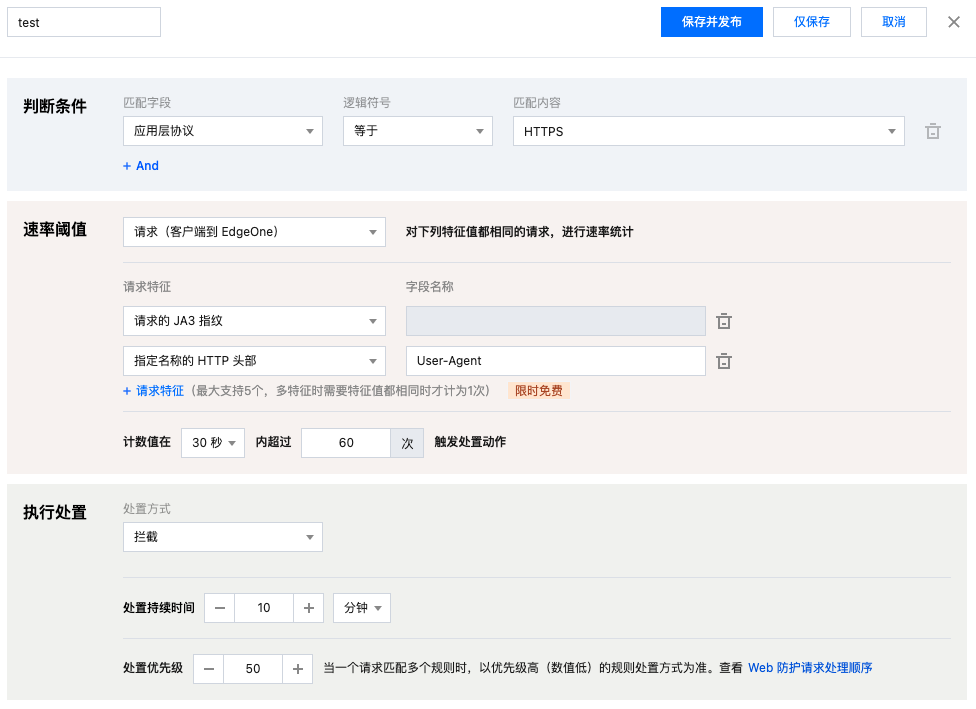Viewport: 976px width, 709px height.
Task: Open the 30 秒 counting period dropdown
Action: (x=212, y=442)
